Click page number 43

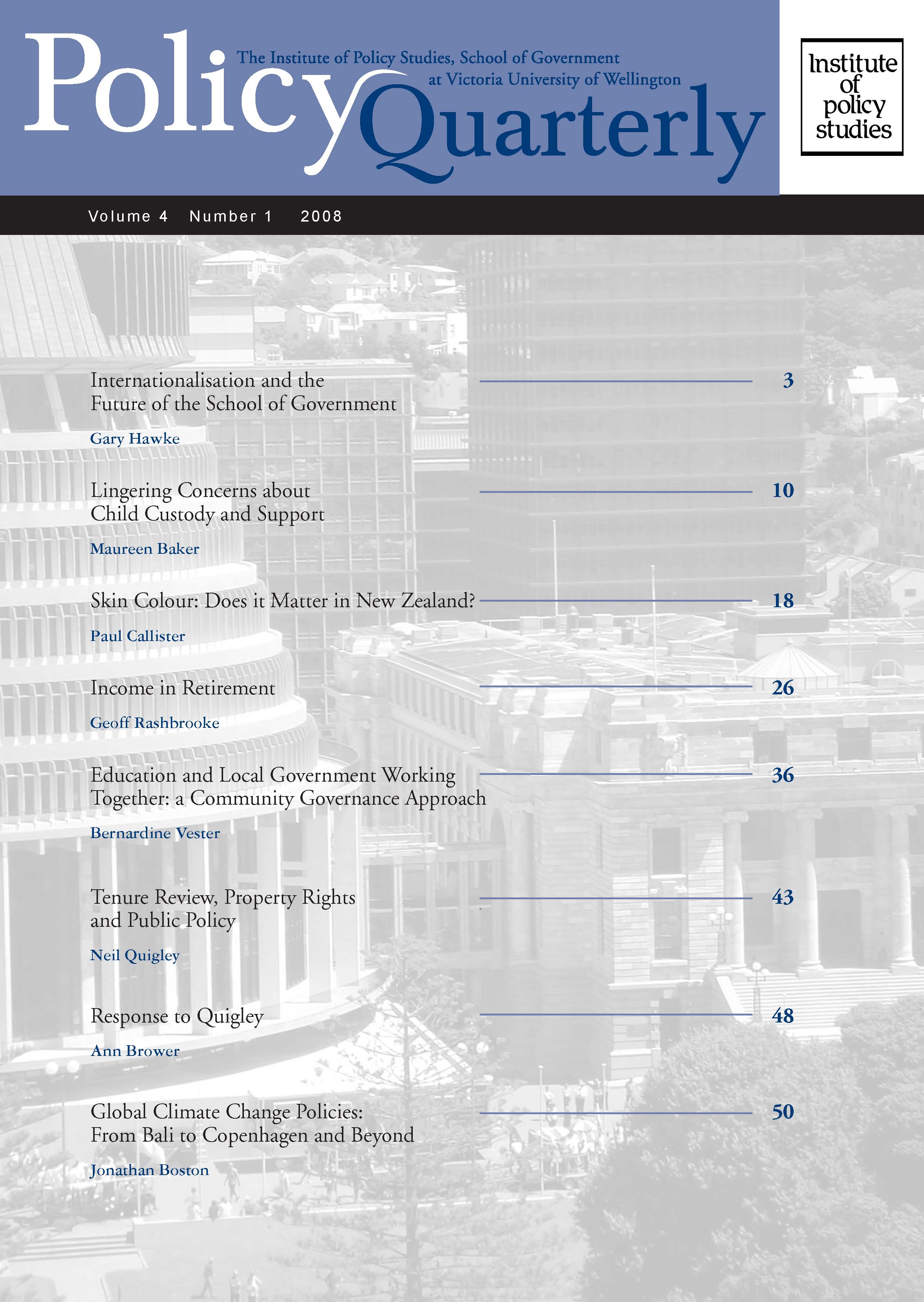(x=783, y=897)
